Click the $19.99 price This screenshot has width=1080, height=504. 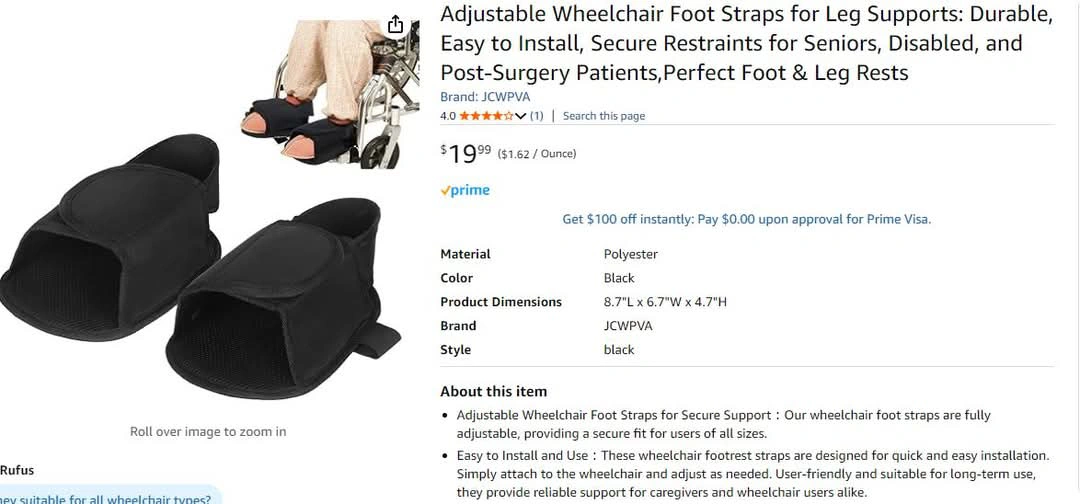(x=466, y=154)
